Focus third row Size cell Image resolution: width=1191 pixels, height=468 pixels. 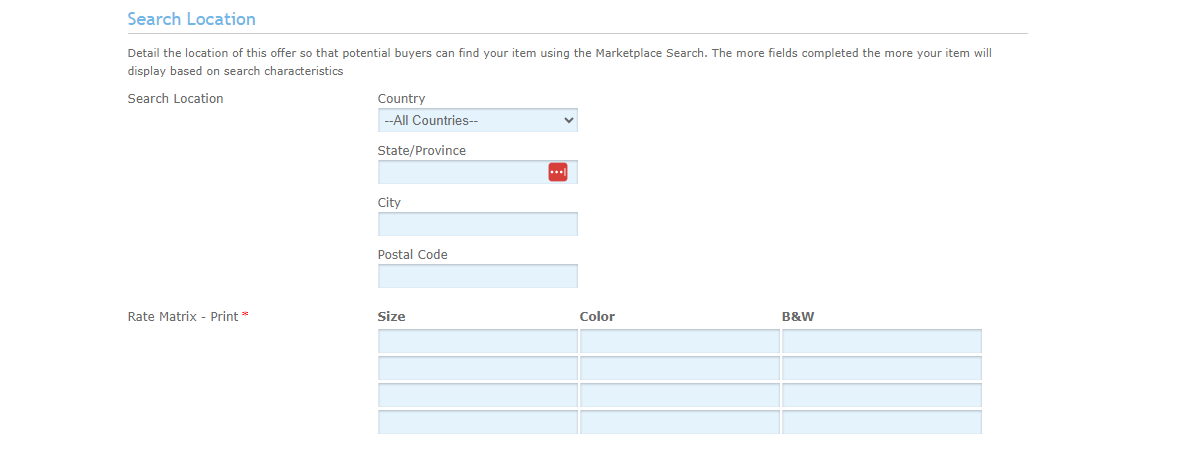tap(477, 395)
